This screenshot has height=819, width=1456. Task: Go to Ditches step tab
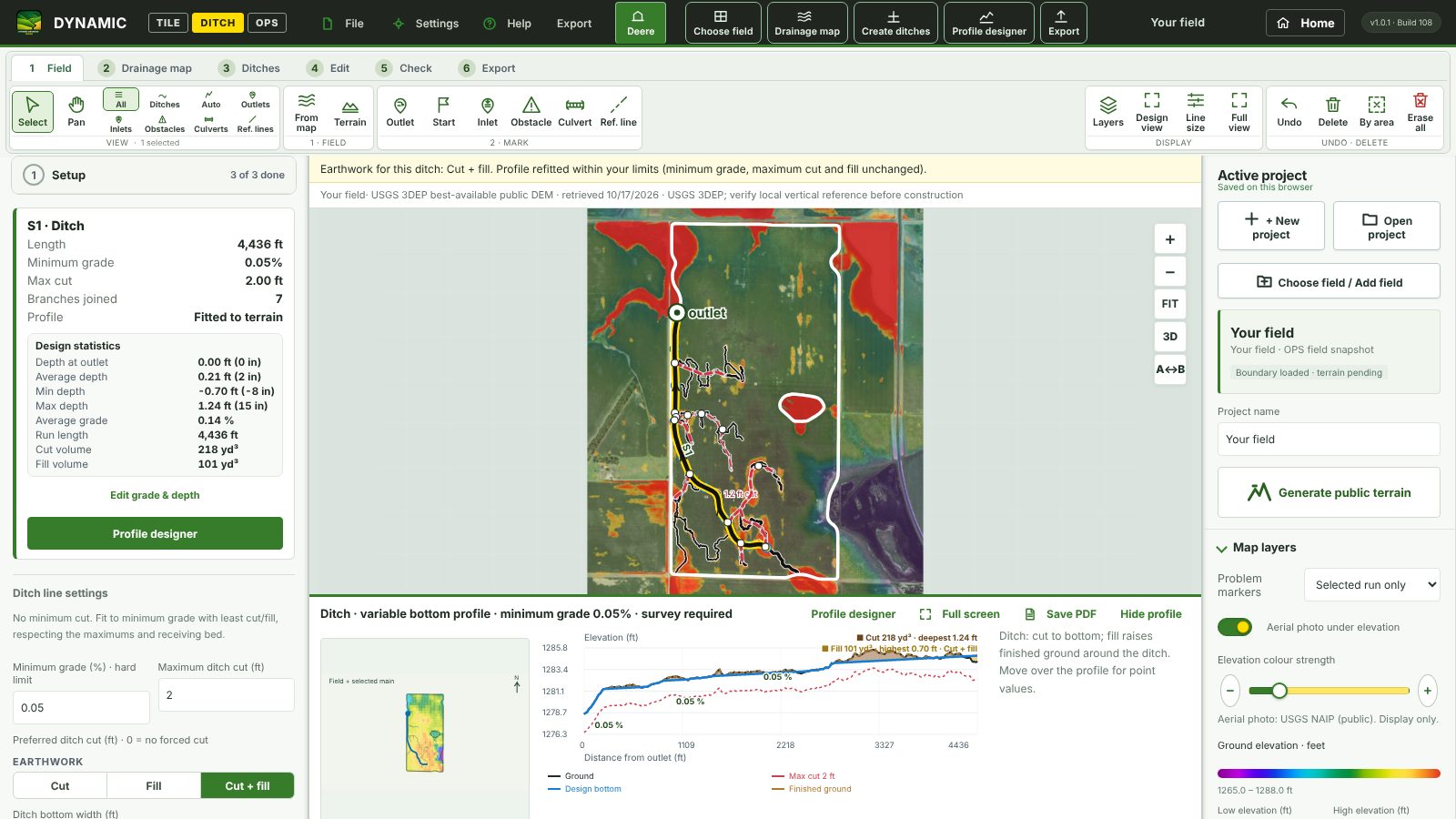[250, 68]
